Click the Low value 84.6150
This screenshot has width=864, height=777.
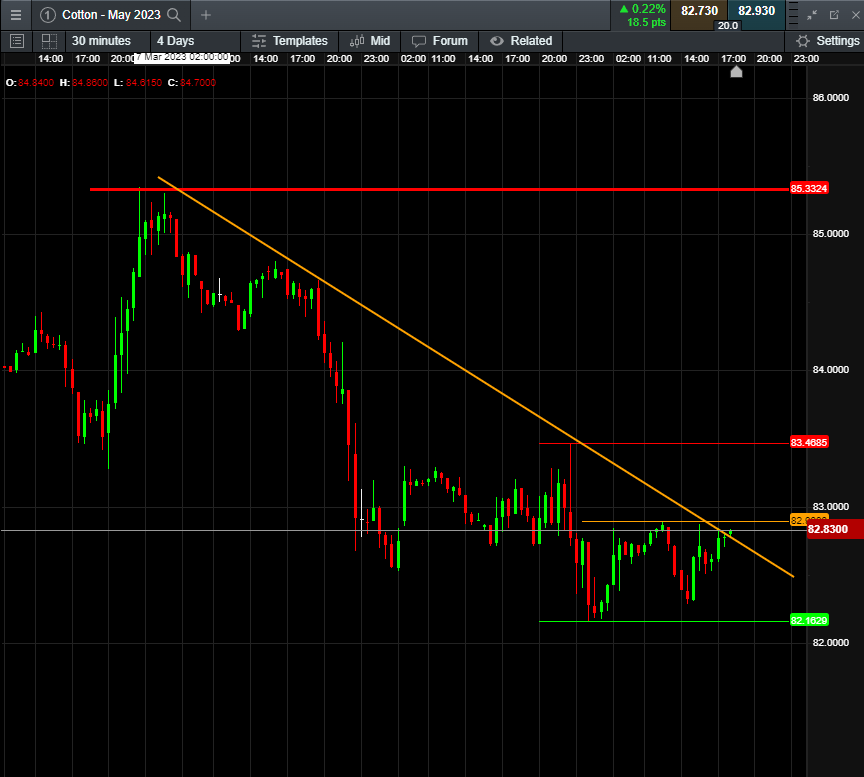tap(144, 83)
